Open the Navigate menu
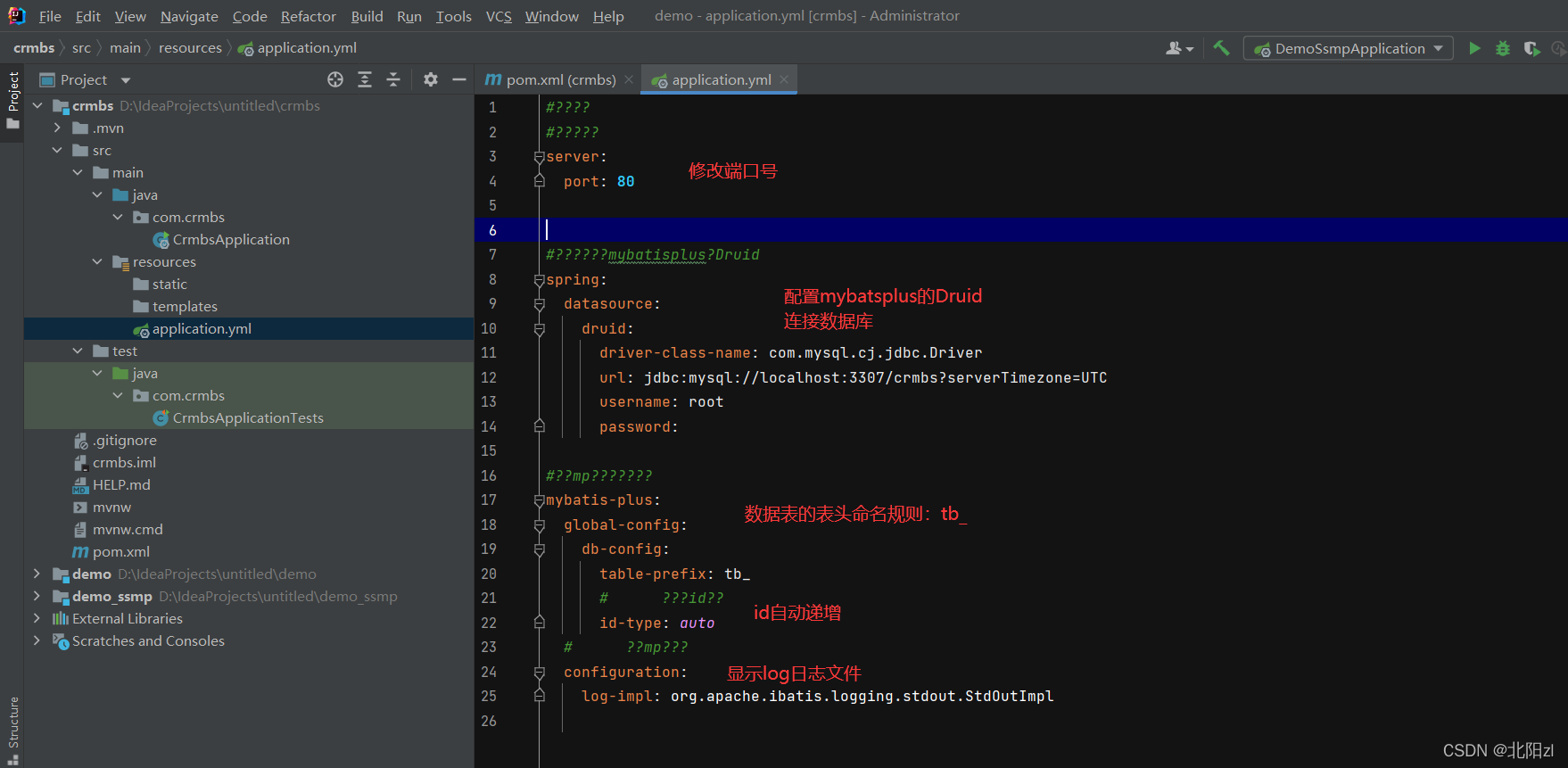Screen dimensions: 1568x768 [x=189, y=16]
